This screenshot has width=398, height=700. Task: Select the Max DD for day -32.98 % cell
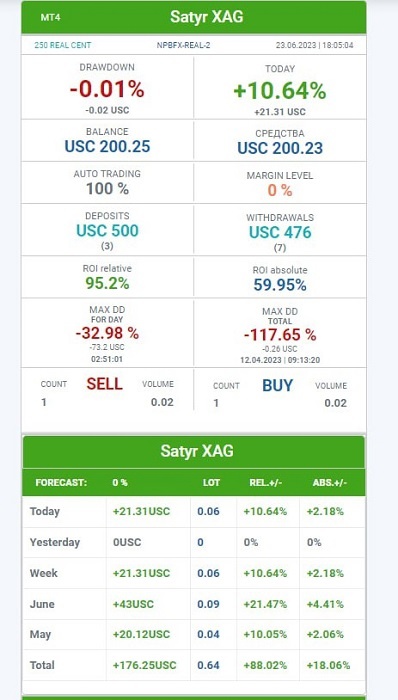tap(108, 334)
